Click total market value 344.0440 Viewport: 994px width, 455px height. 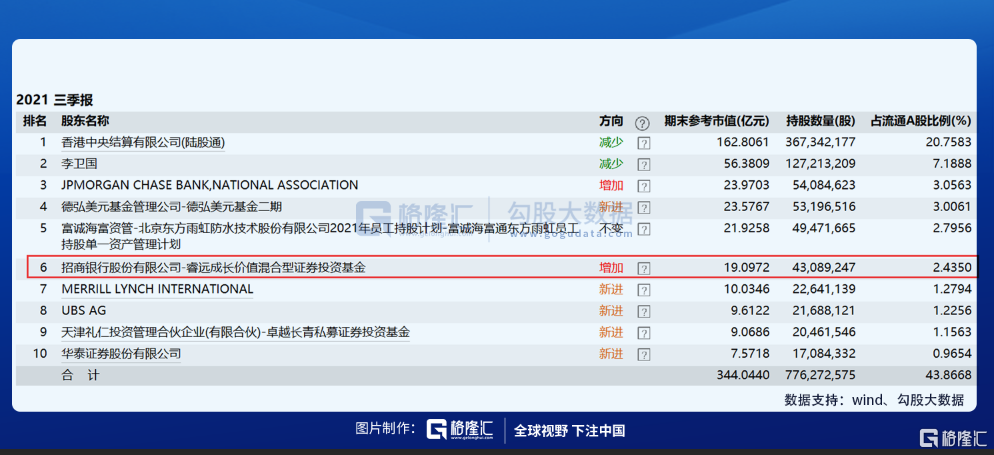pos(742,375)
